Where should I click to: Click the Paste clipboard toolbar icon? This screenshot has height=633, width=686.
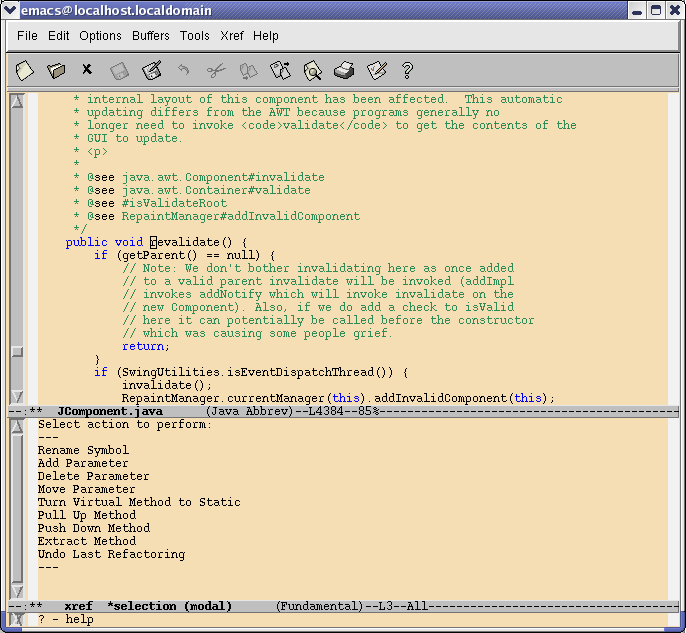coord(280,70)
